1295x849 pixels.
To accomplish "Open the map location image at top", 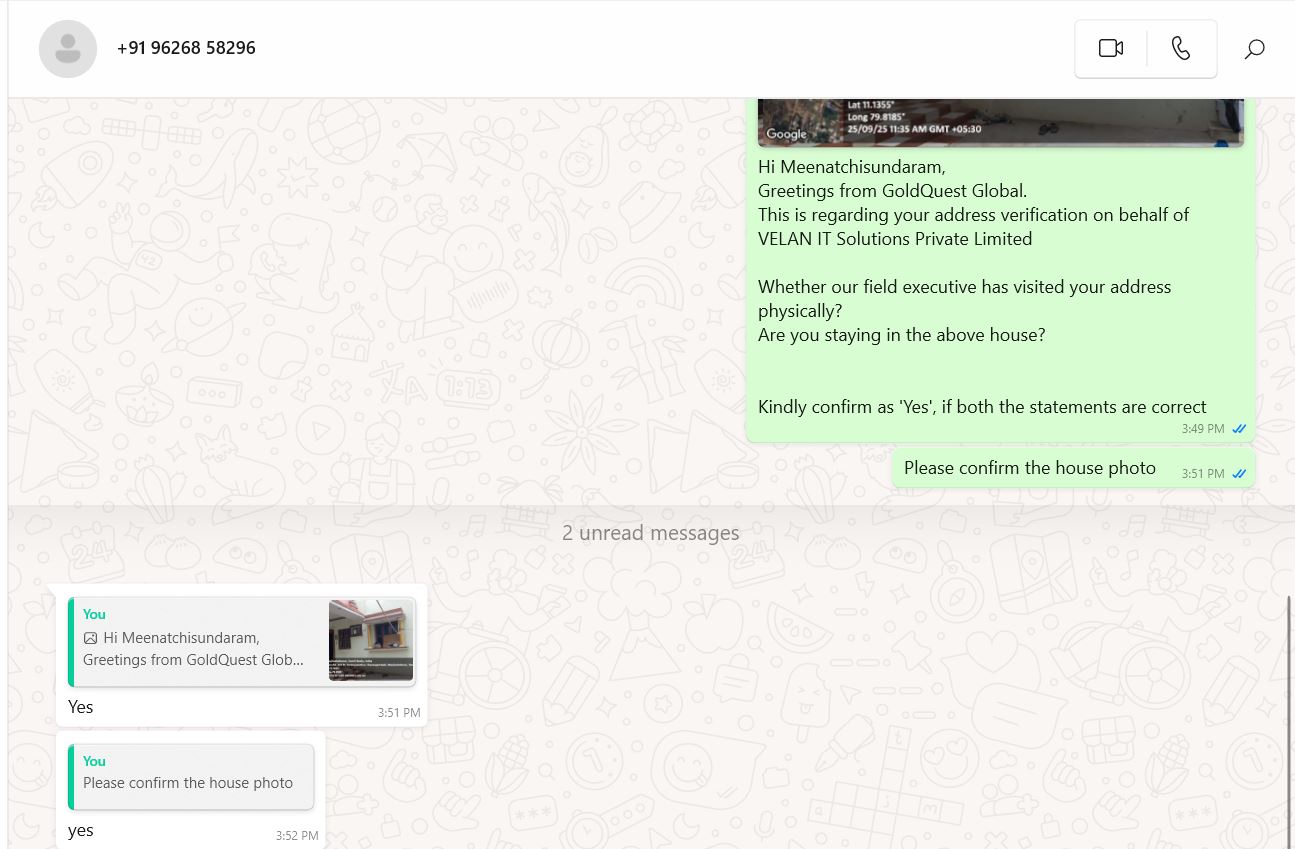I will [x=1000, y=122].
